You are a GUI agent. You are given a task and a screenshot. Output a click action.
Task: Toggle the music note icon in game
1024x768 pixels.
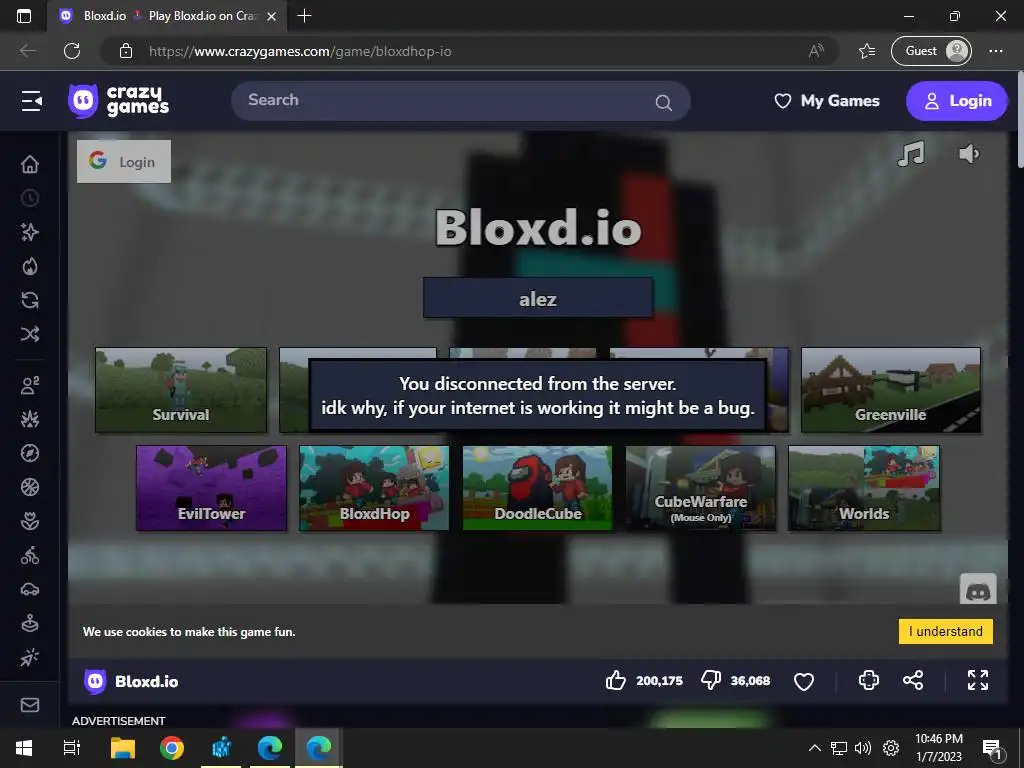point(911,154)
